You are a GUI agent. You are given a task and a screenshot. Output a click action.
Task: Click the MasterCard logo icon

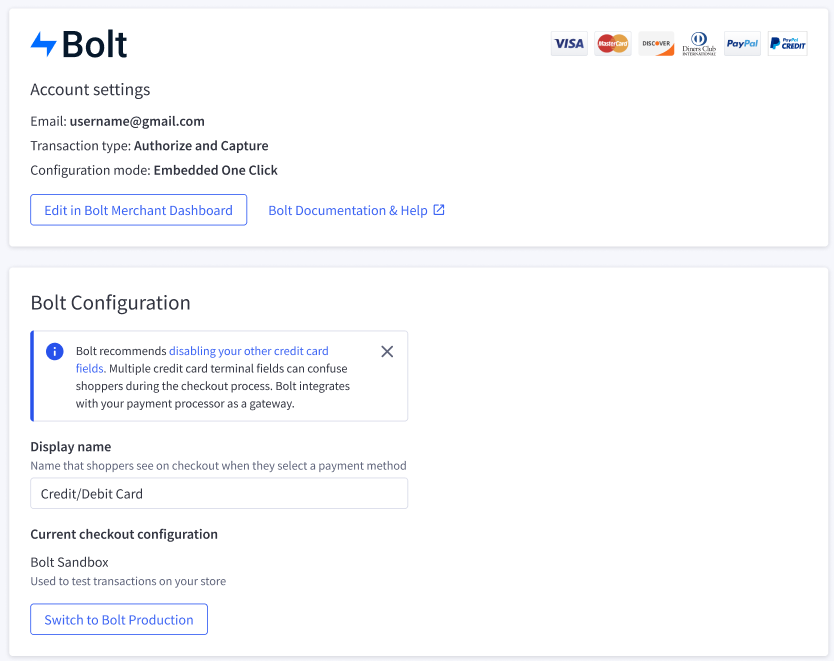(613, 44)
